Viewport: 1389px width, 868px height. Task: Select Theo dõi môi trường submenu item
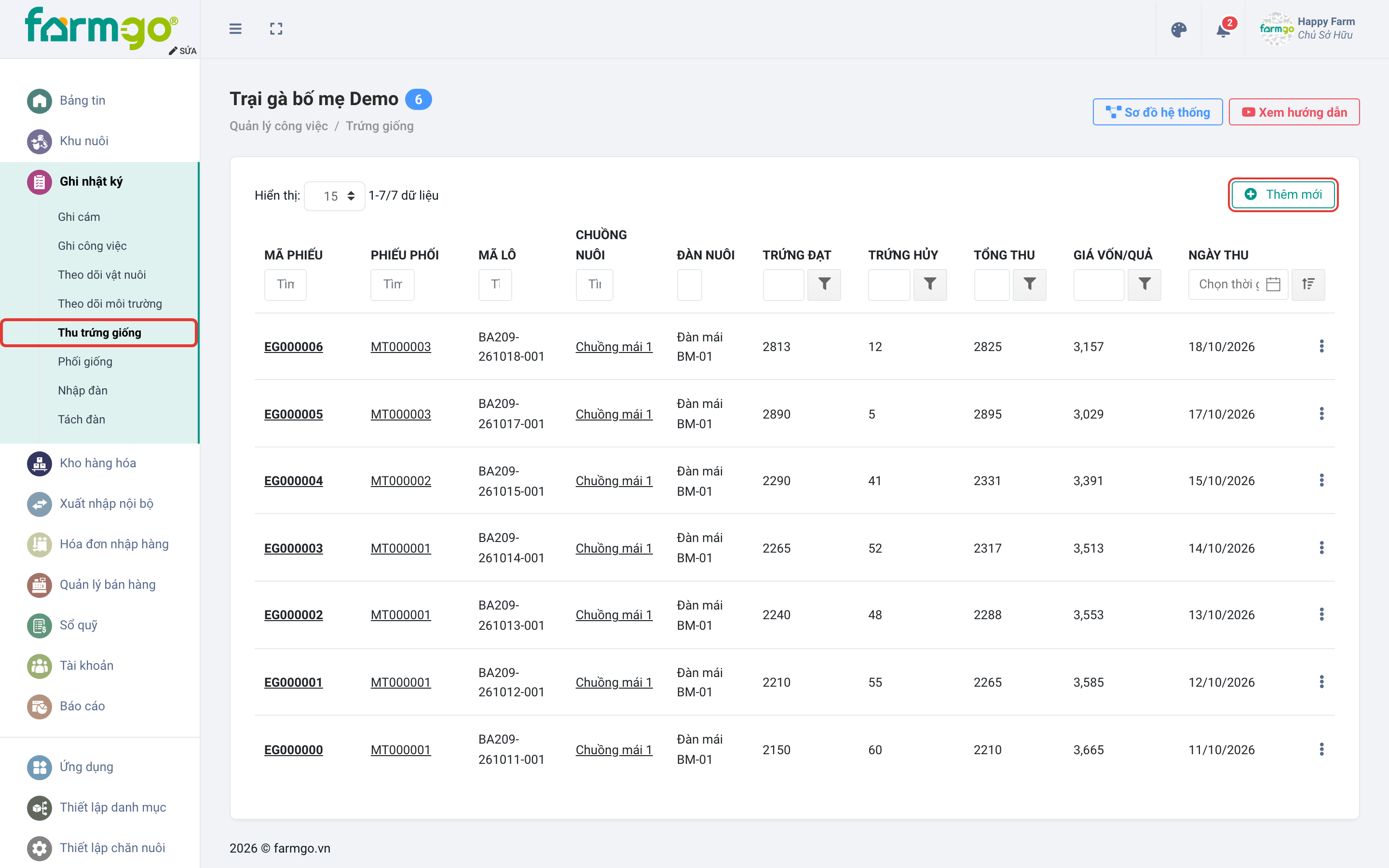[x=110, y=304]
